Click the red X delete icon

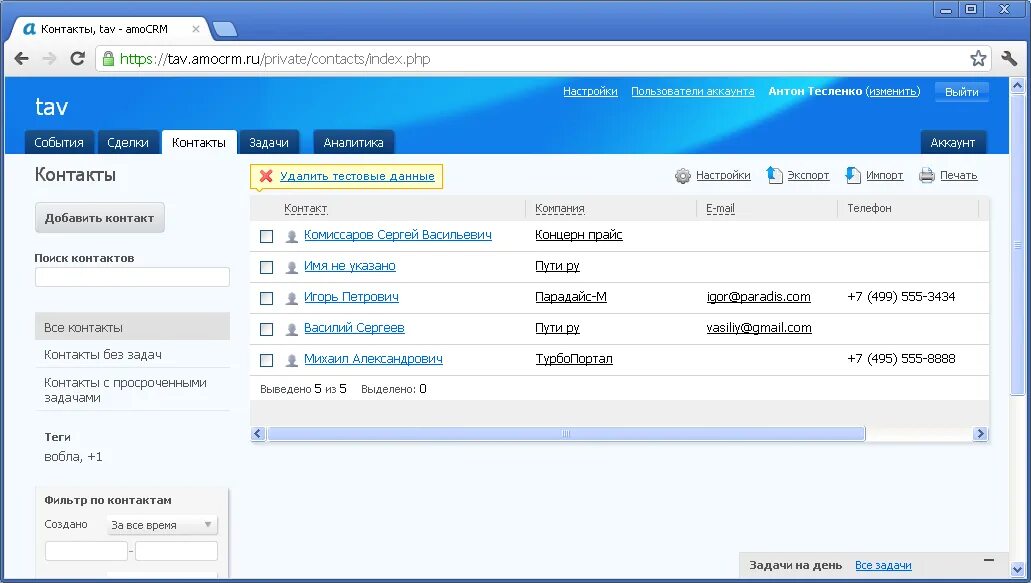[x=266, y=175]
